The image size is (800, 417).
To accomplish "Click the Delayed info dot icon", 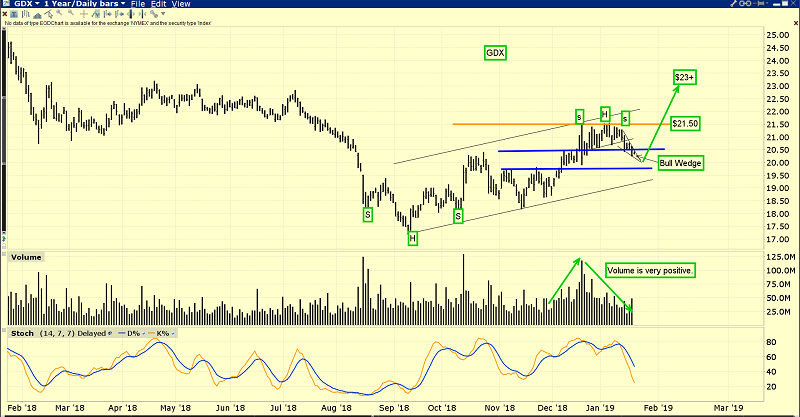I will (110, 333).
